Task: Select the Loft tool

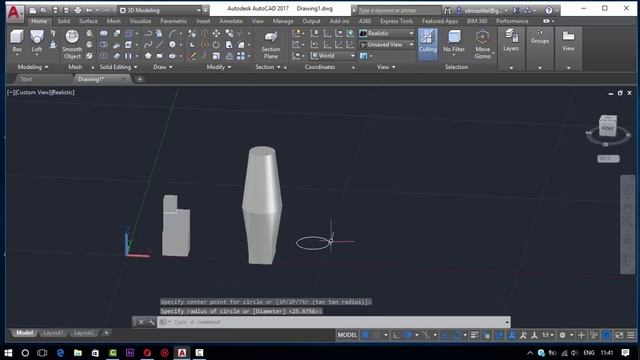Action: coord(37,41)
